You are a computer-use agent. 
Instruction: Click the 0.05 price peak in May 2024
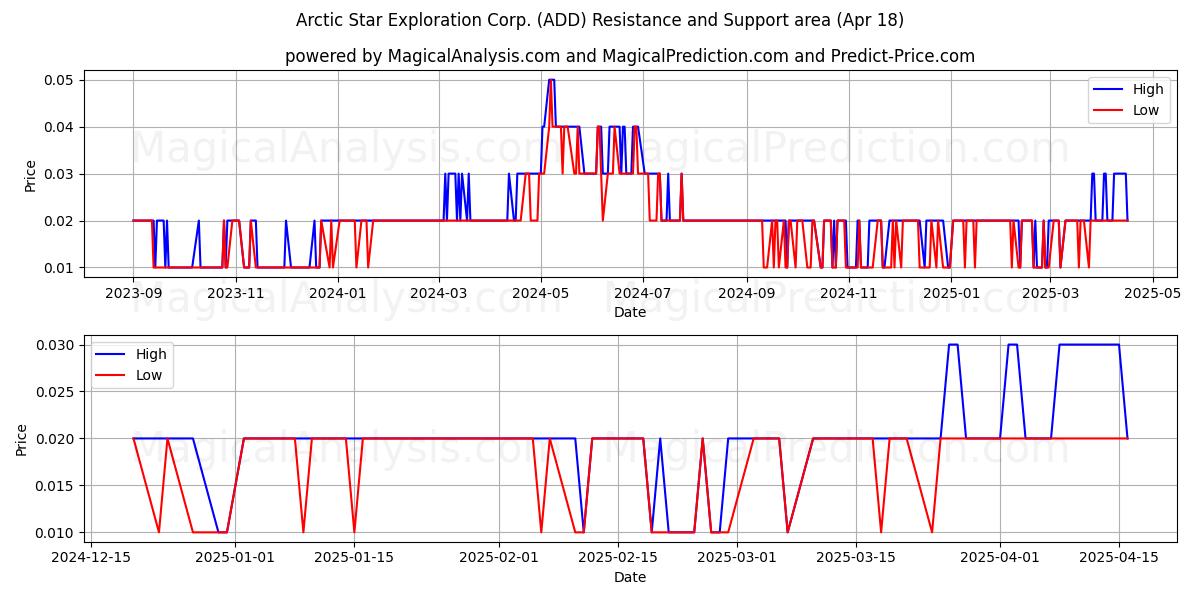[x=551, y=80]
